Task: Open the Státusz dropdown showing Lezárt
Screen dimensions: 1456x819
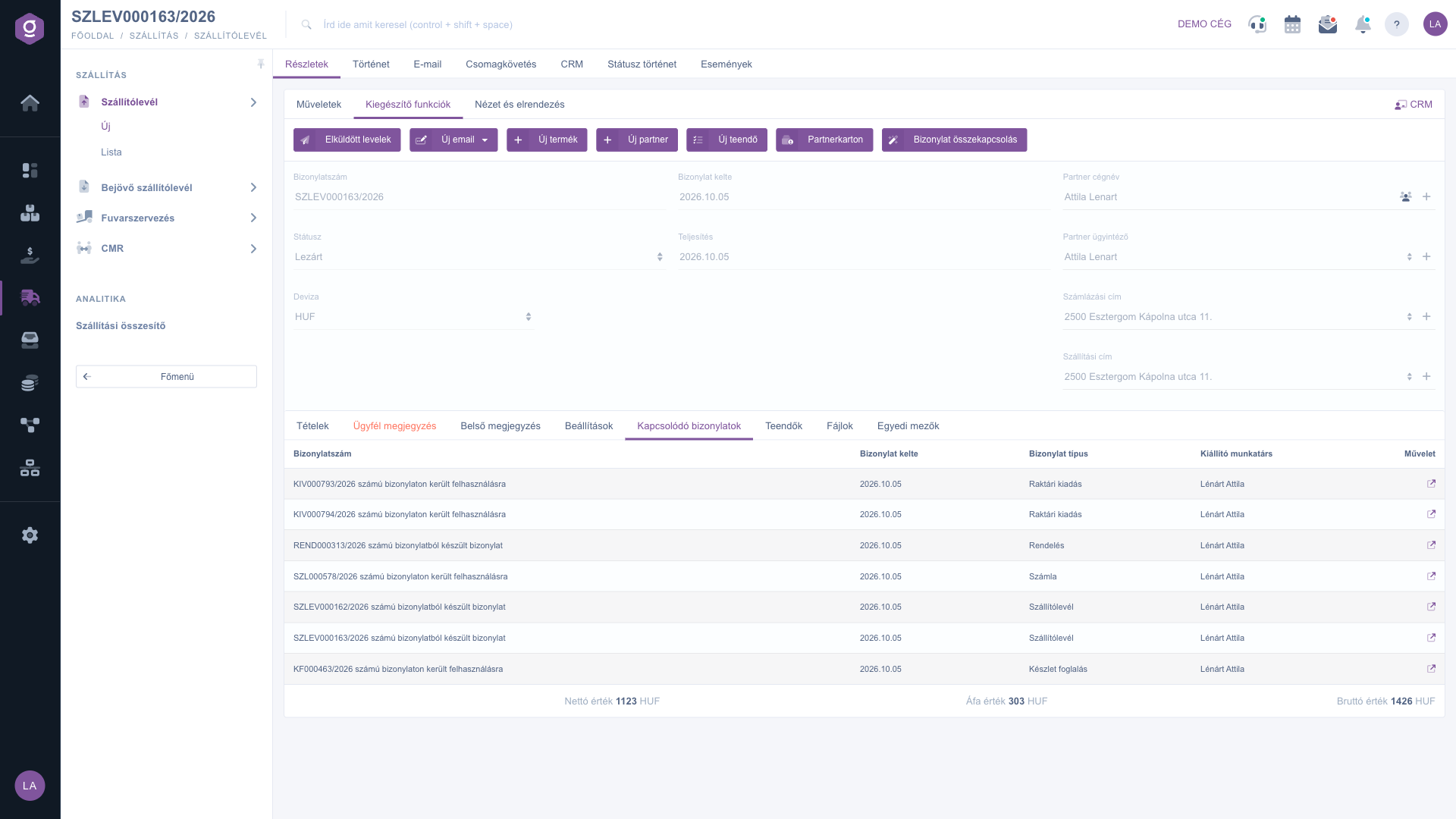Action: pyautogui.click(x=479, y=257)
